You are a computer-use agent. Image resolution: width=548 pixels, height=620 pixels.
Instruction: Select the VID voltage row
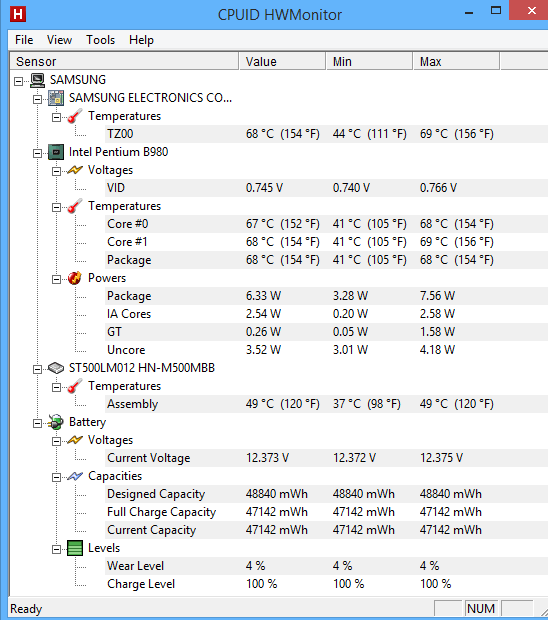point(327,188)
